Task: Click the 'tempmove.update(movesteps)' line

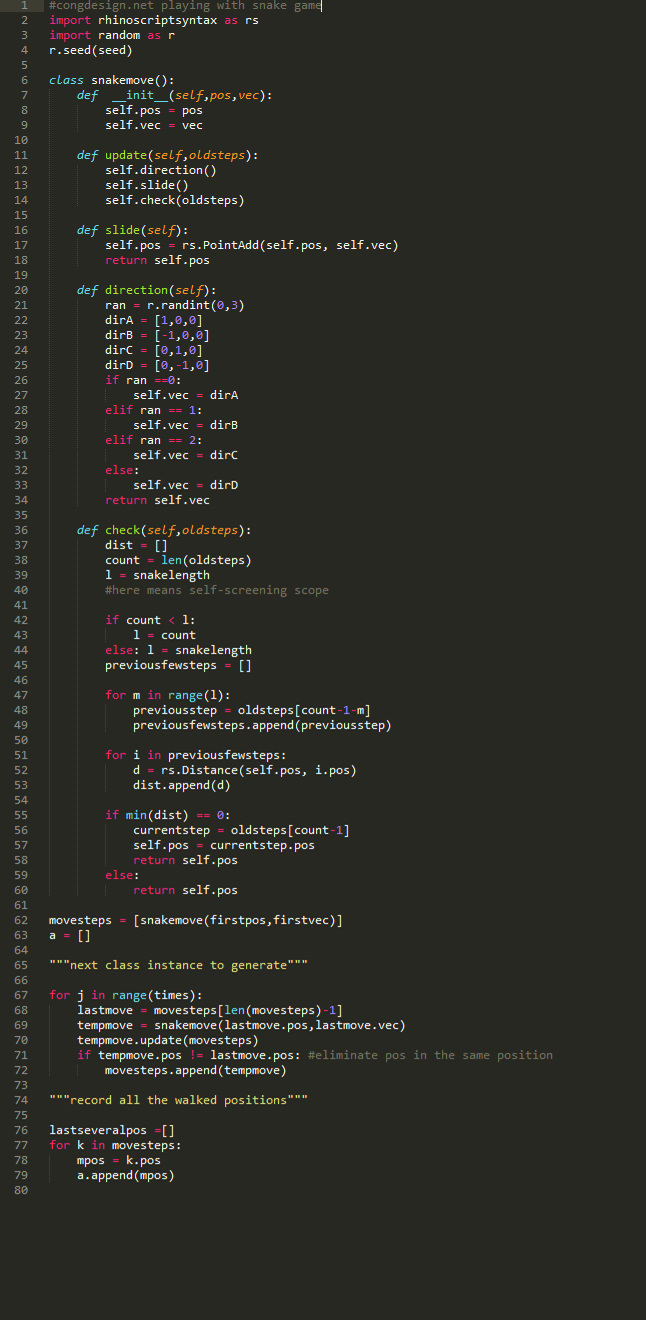Action: tap(168, 1040)
